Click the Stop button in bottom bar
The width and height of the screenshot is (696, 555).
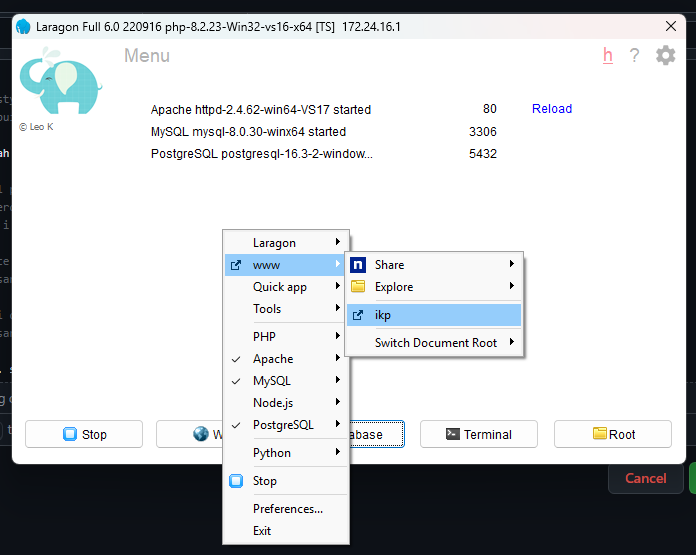[84, 434]
